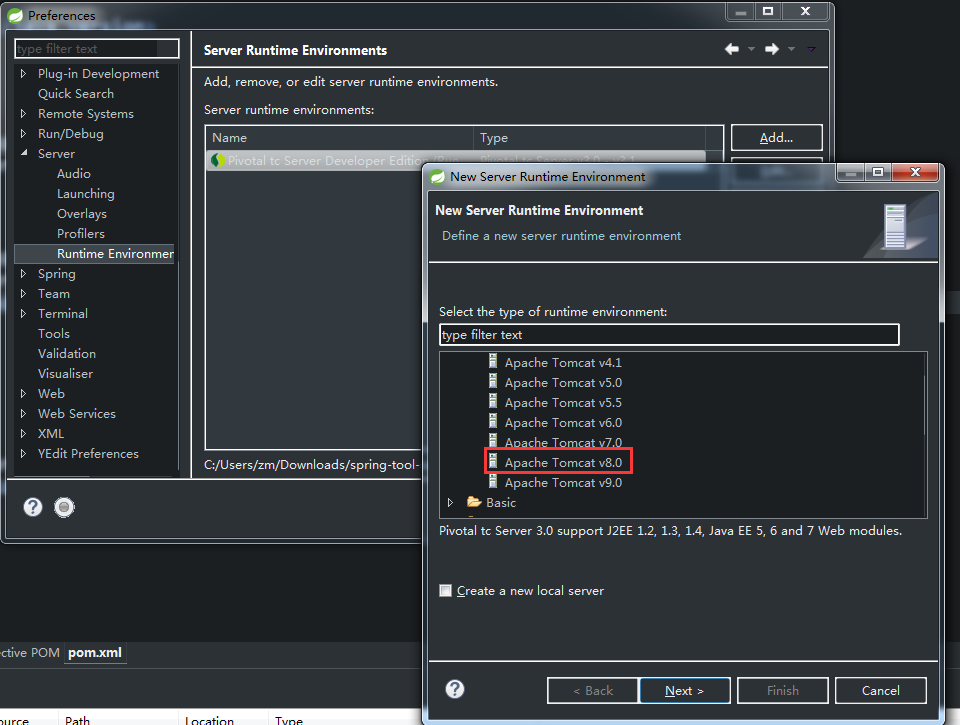Expand the XML preferences tree node
The height and width of the screenshot is (725, 960).
[23, 434]
